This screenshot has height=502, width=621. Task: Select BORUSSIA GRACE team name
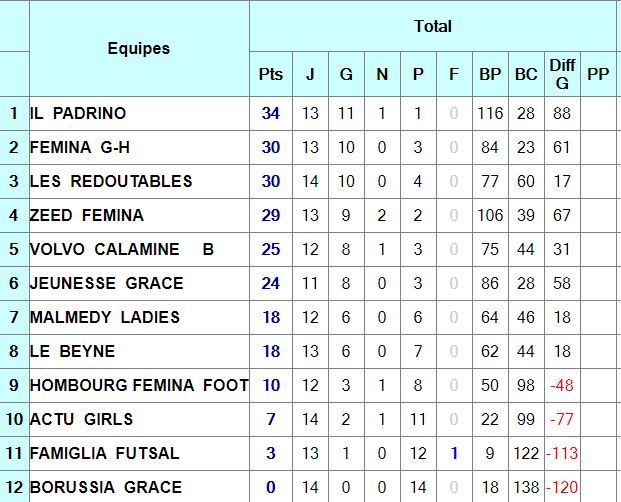pos(106,487)
